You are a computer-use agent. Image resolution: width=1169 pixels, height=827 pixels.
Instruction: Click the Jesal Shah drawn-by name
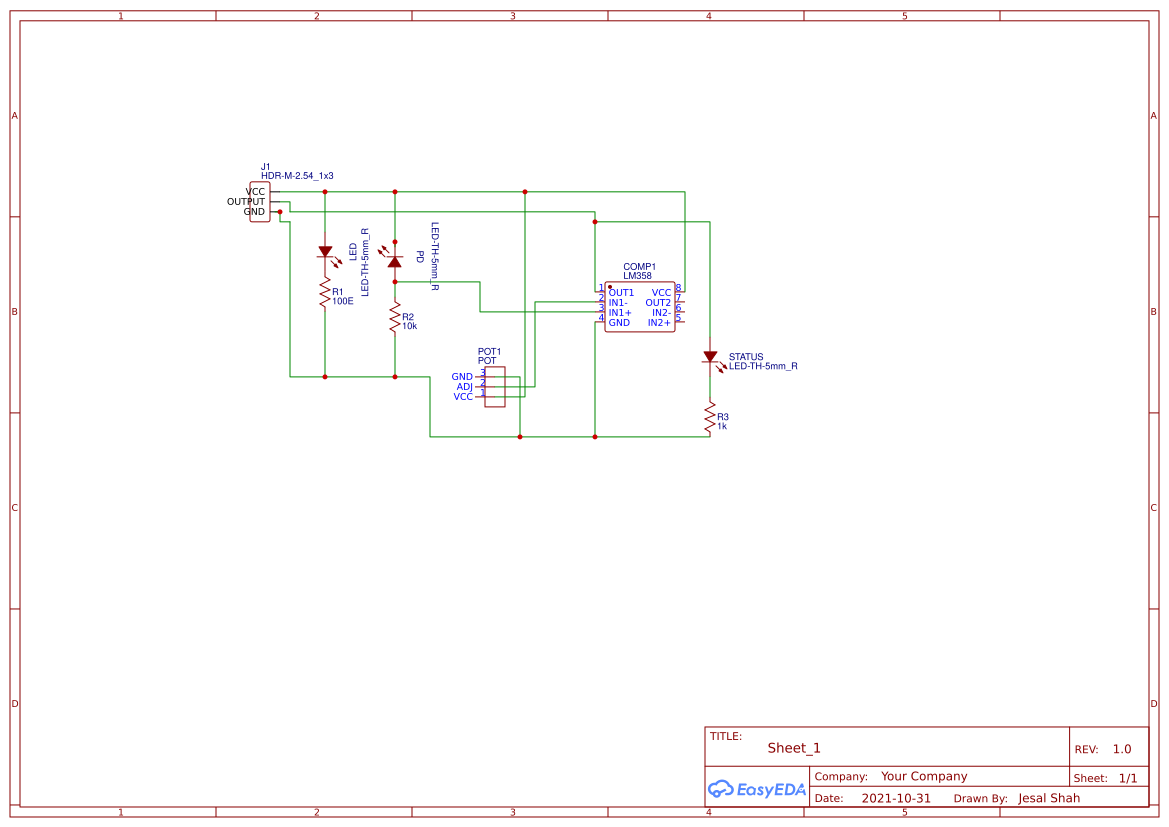tap(1047, 798)
